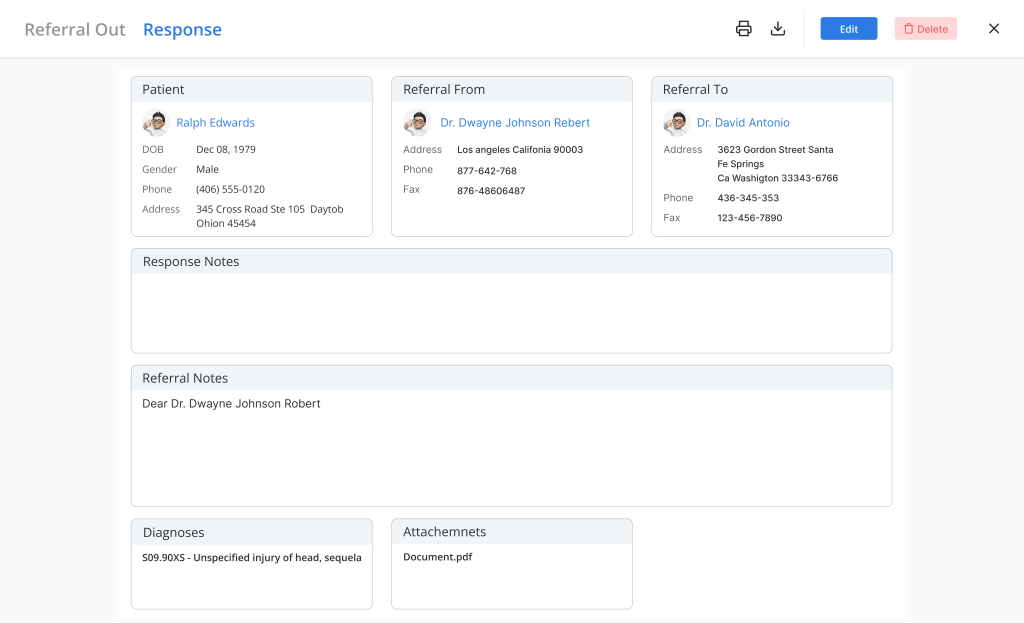Click the print icon
The width and height of the screenshot is (1024, 623).
743,29
